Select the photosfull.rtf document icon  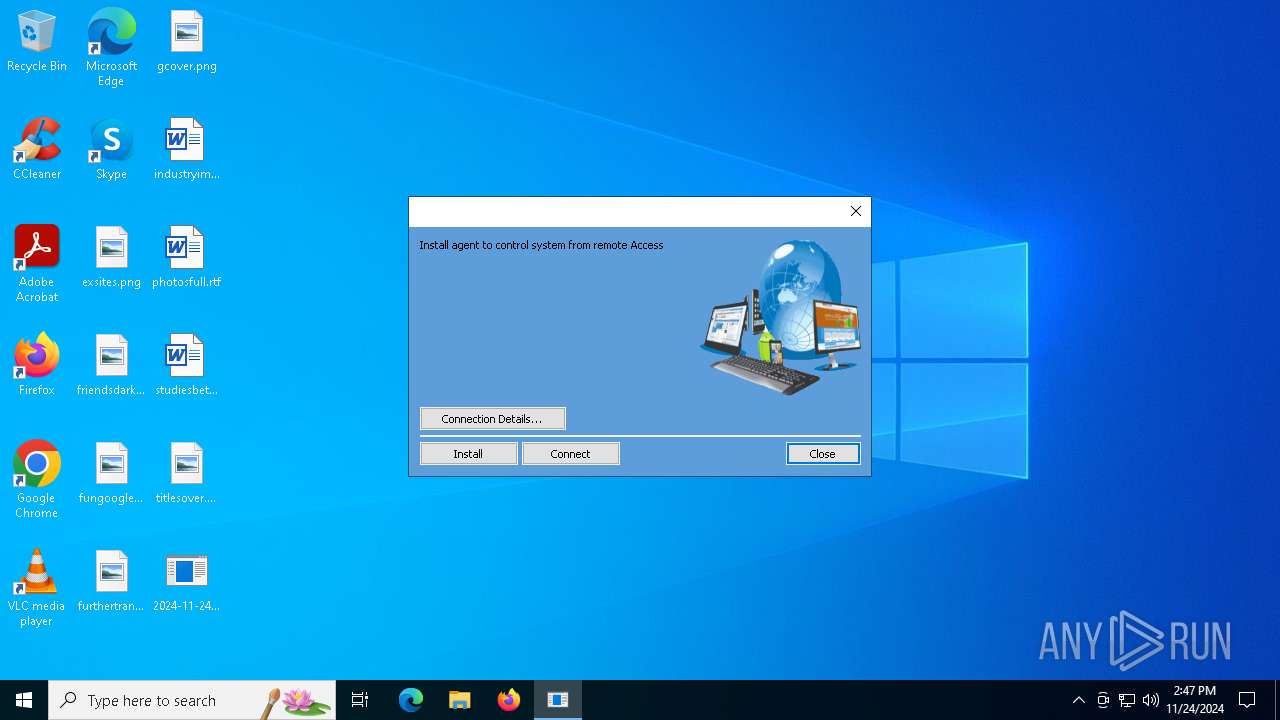[187, 258]
